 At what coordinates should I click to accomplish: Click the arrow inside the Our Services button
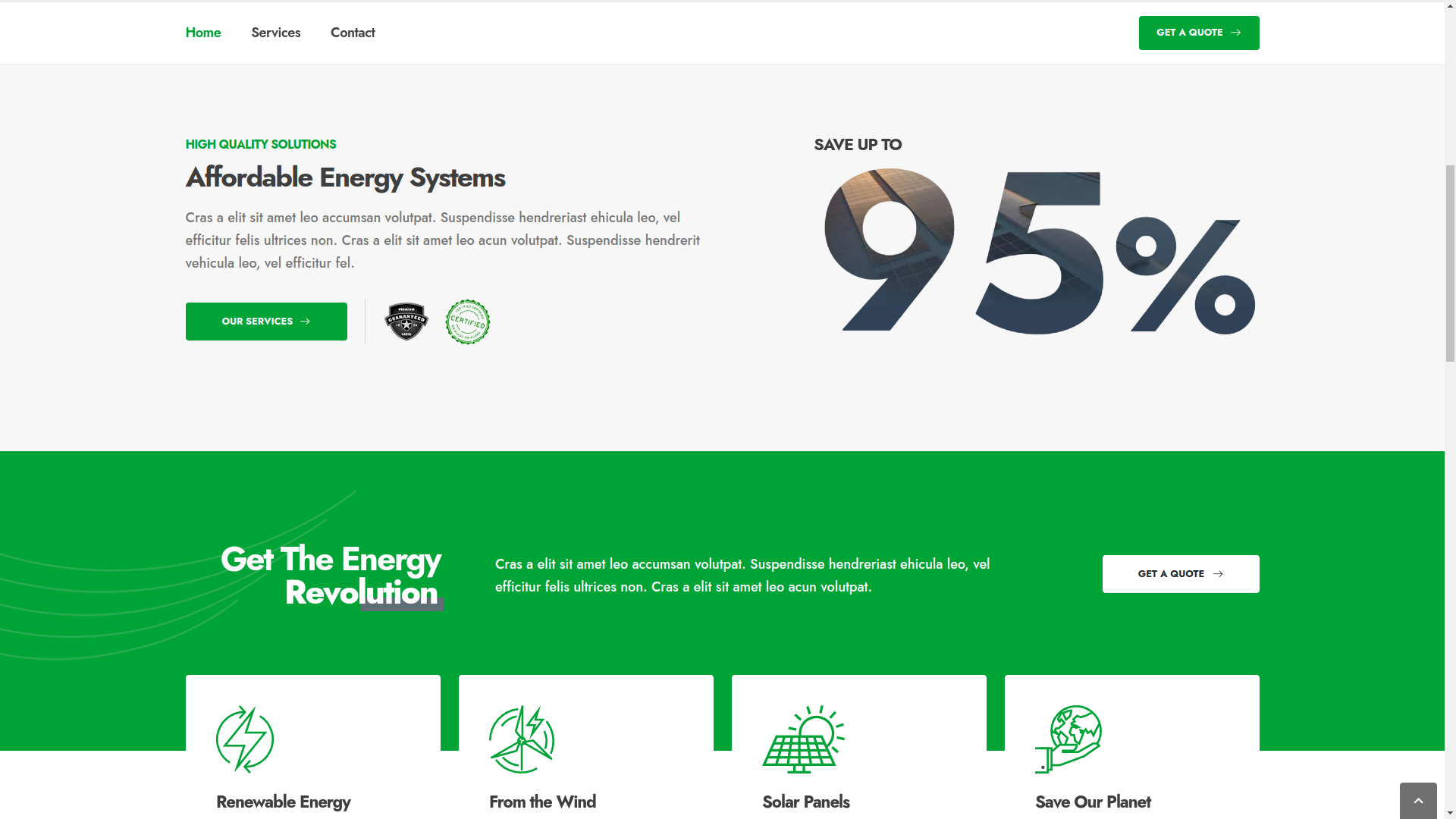point(306,322)
